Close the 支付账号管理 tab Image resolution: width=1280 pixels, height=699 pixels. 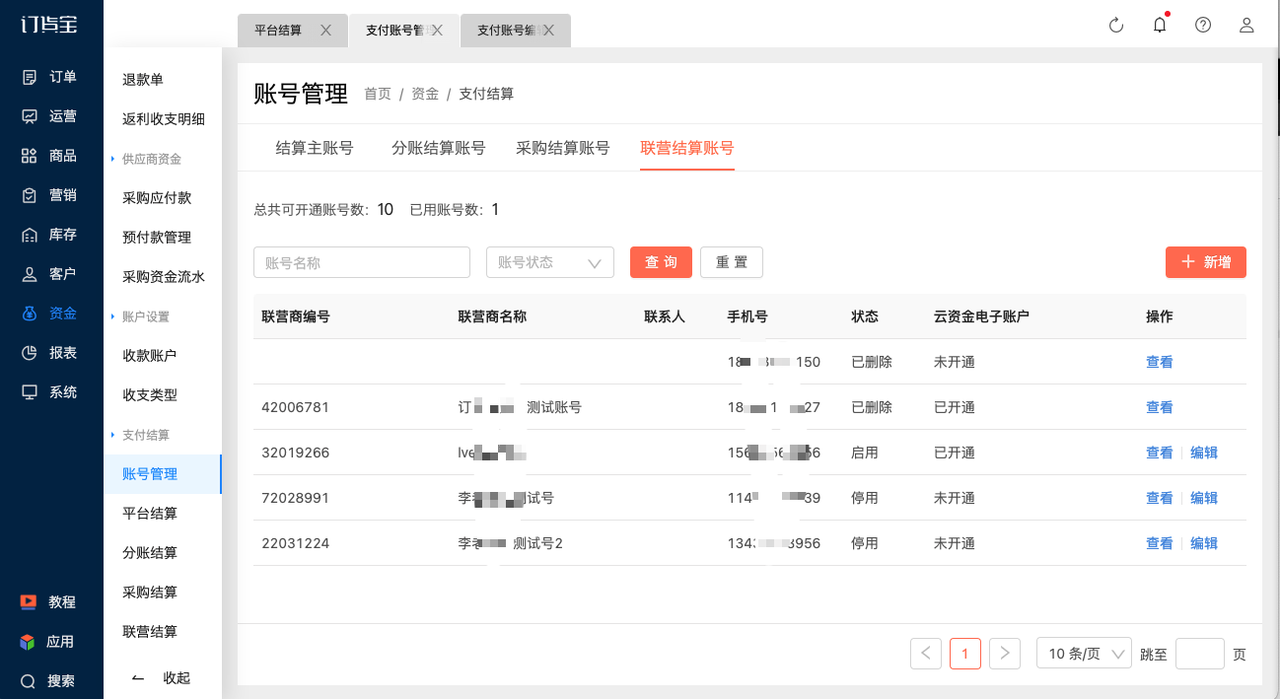(x=437, y=30)
